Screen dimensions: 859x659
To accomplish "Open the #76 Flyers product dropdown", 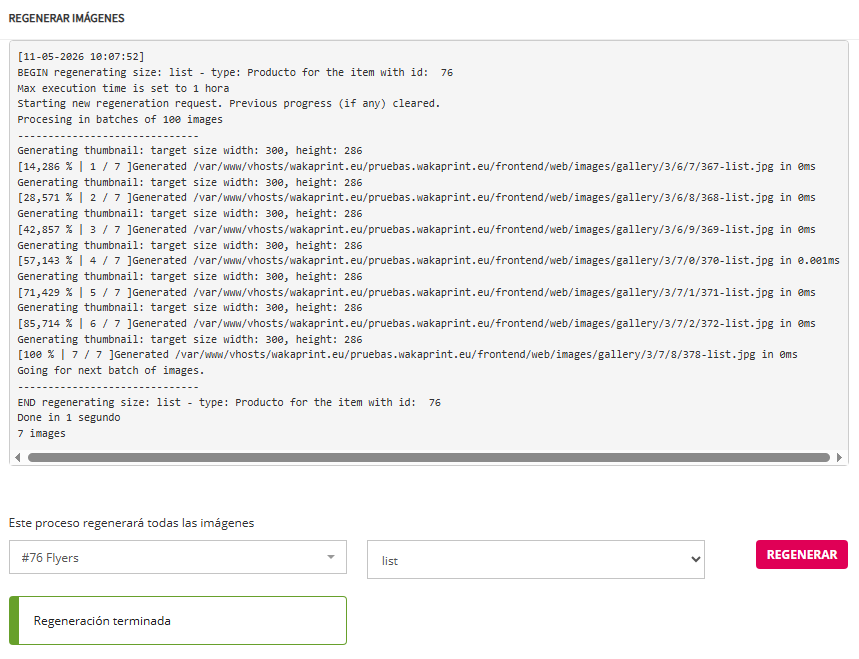I will click(x=178, y=557).
